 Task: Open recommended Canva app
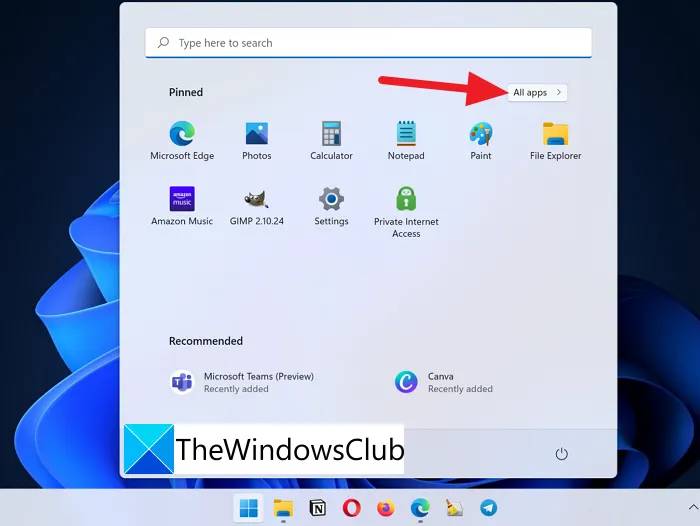tap(444, 383)
